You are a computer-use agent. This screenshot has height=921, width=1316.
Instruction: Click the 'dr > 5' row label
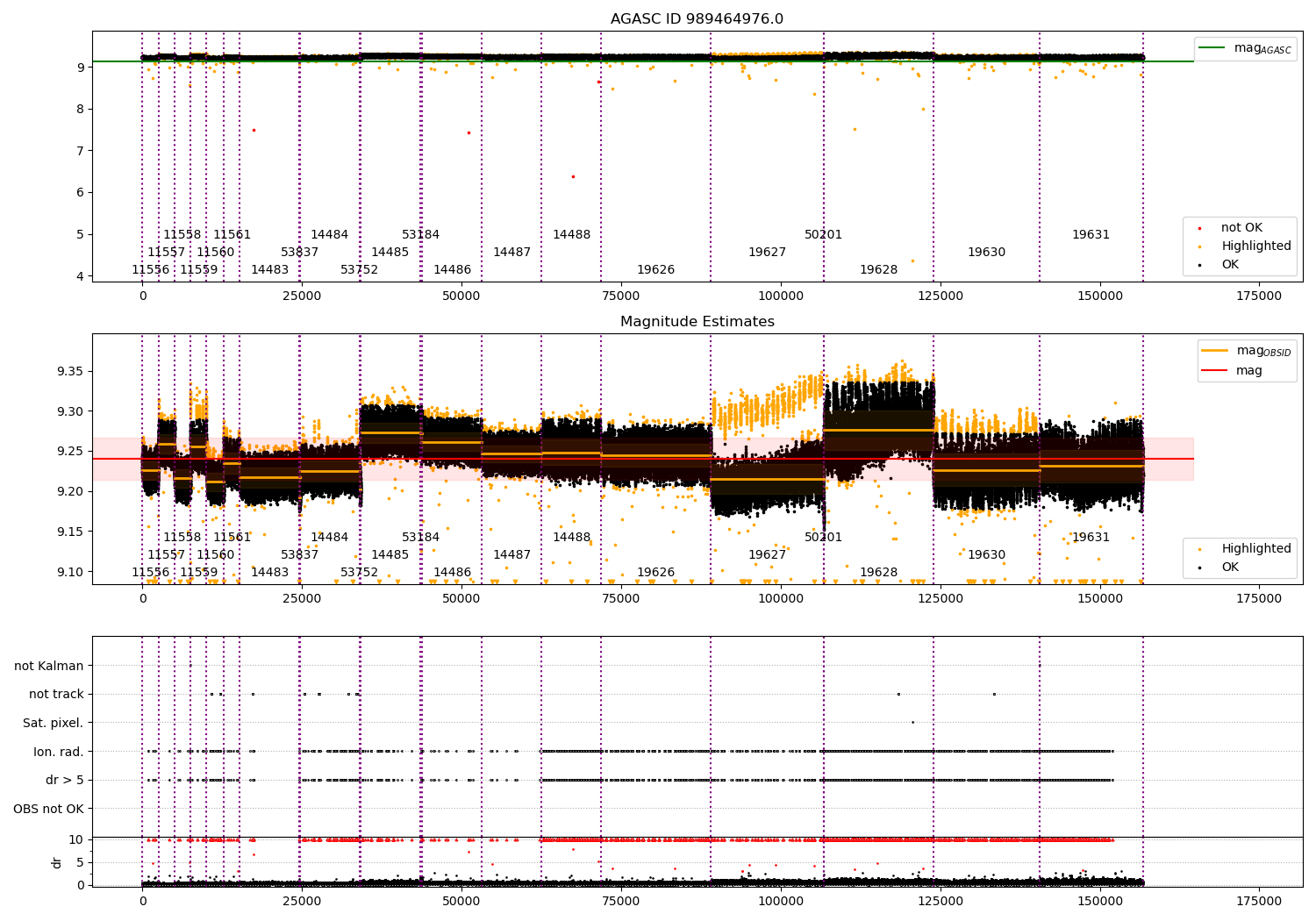coord(65,780)
